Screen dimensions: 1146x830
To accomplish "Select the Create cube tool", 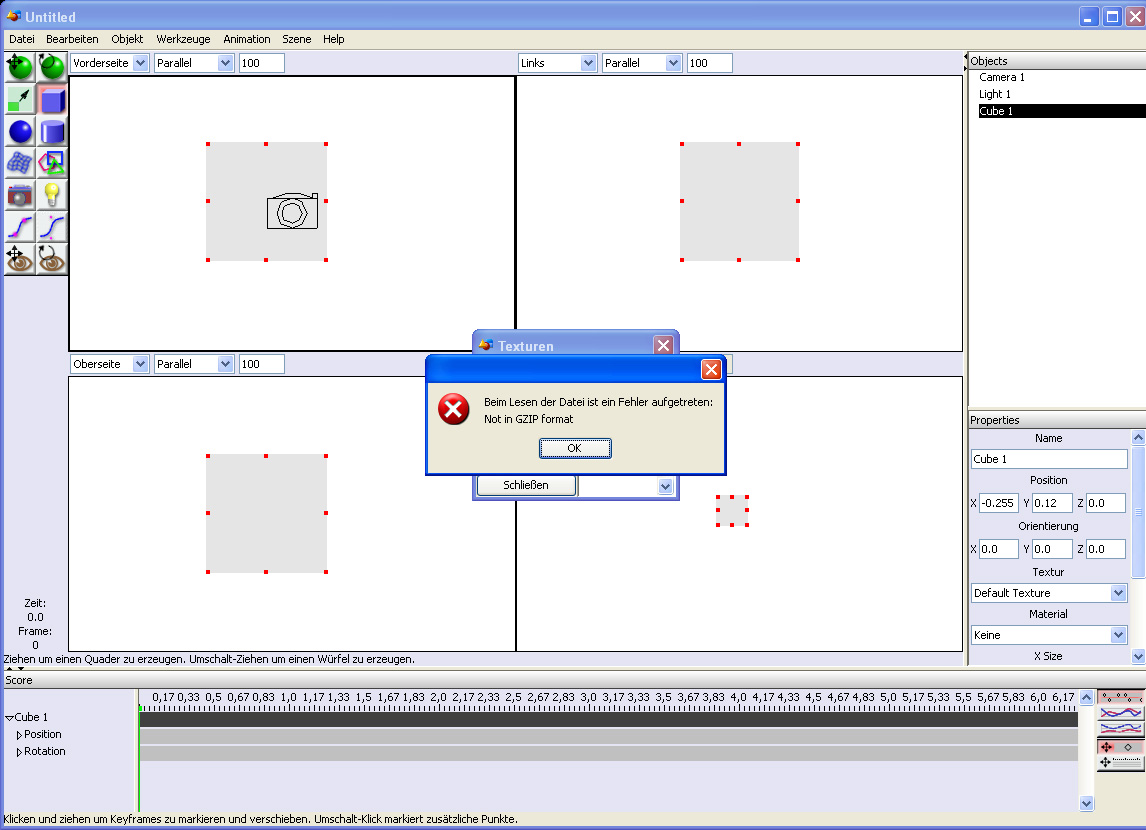I will pos(52,99).
